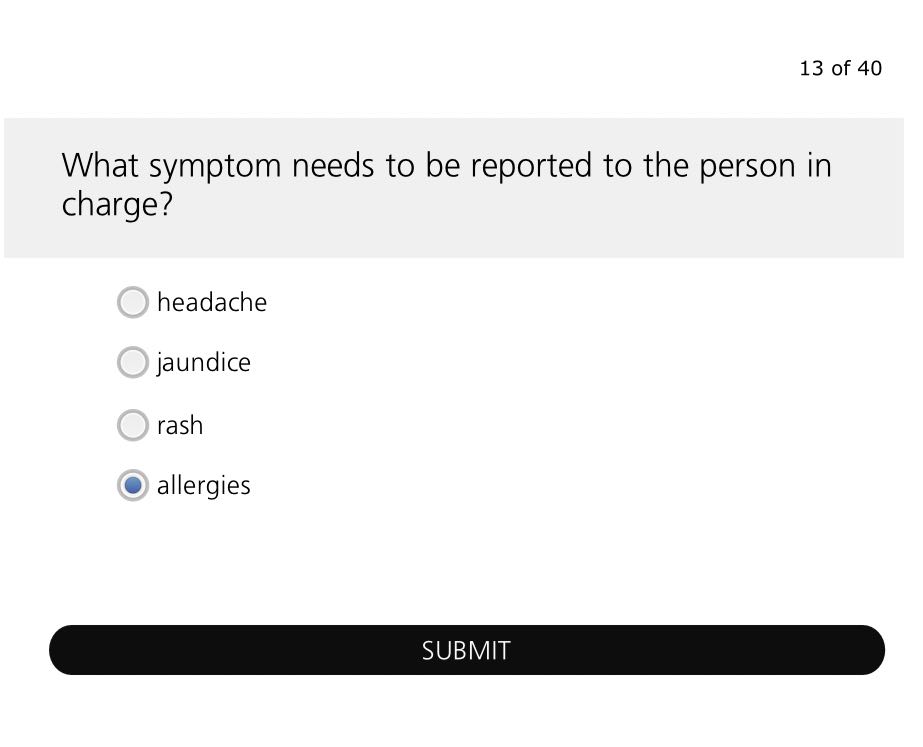The image size is (923, 747).
Task: Click the rash label text
Action: [179, 425]
